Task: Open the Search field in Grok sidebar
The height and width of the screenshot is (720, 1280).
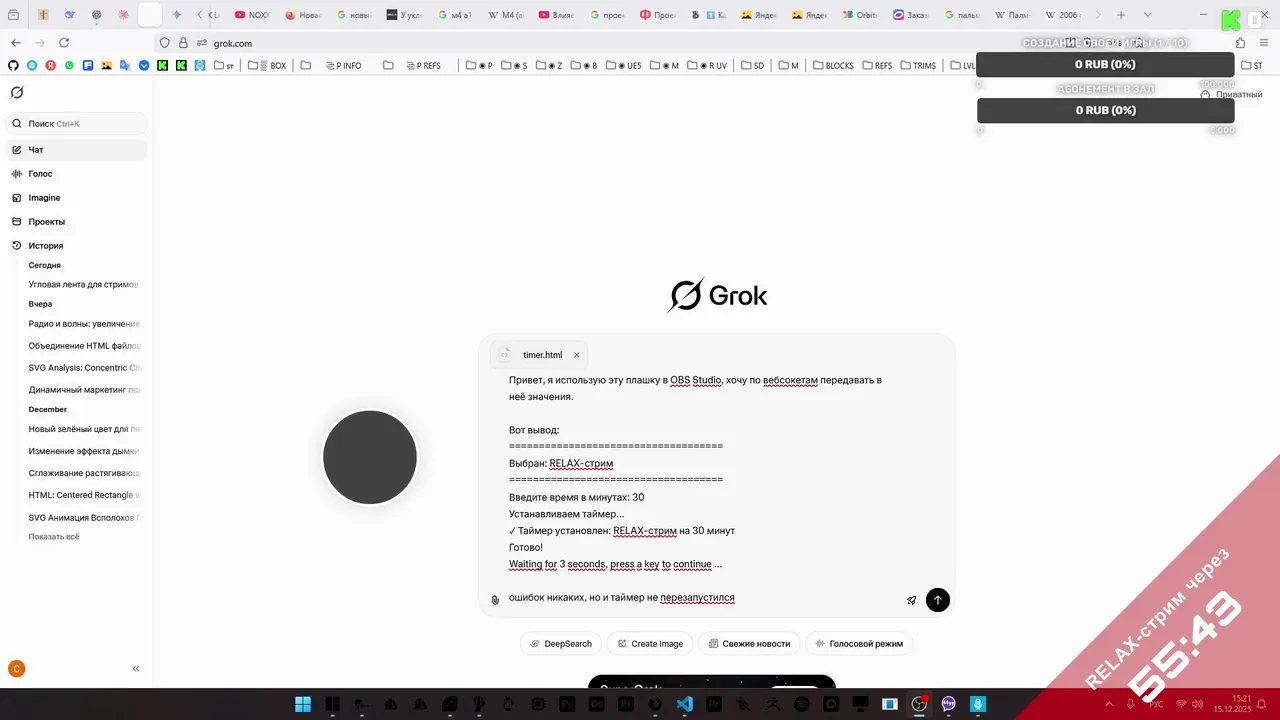Action: (x=76, y=124)
